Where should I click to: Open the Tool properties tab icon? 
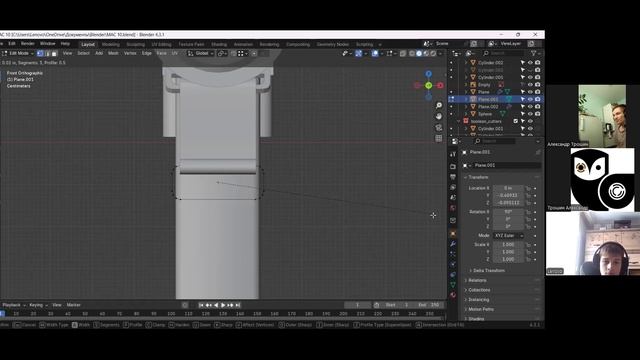pos(453,154)
